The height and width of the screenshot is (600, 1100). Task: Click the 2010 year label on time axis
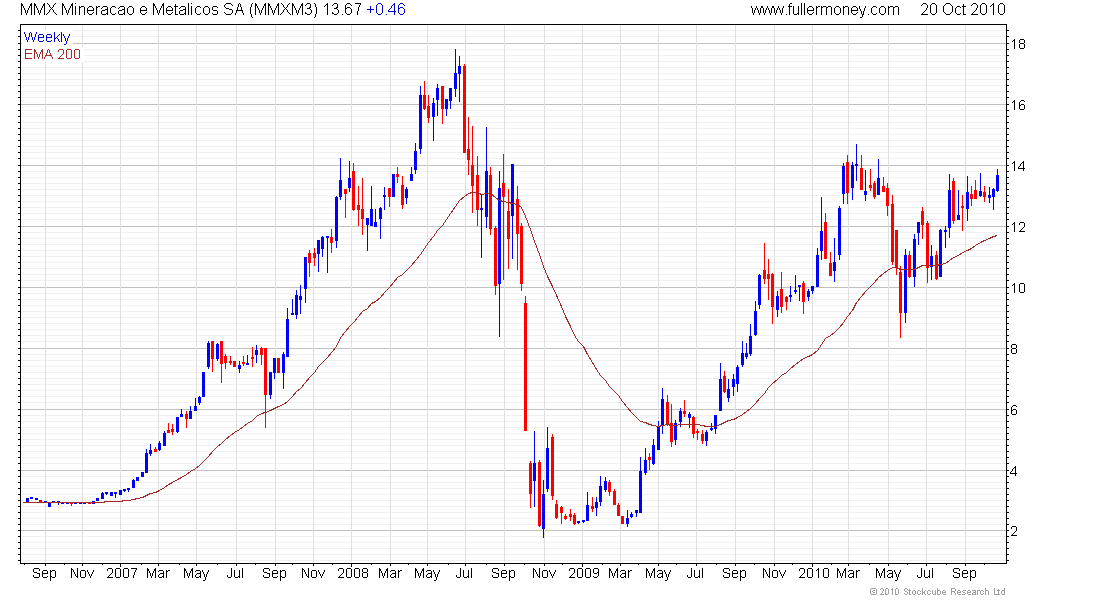click(814, 573)
